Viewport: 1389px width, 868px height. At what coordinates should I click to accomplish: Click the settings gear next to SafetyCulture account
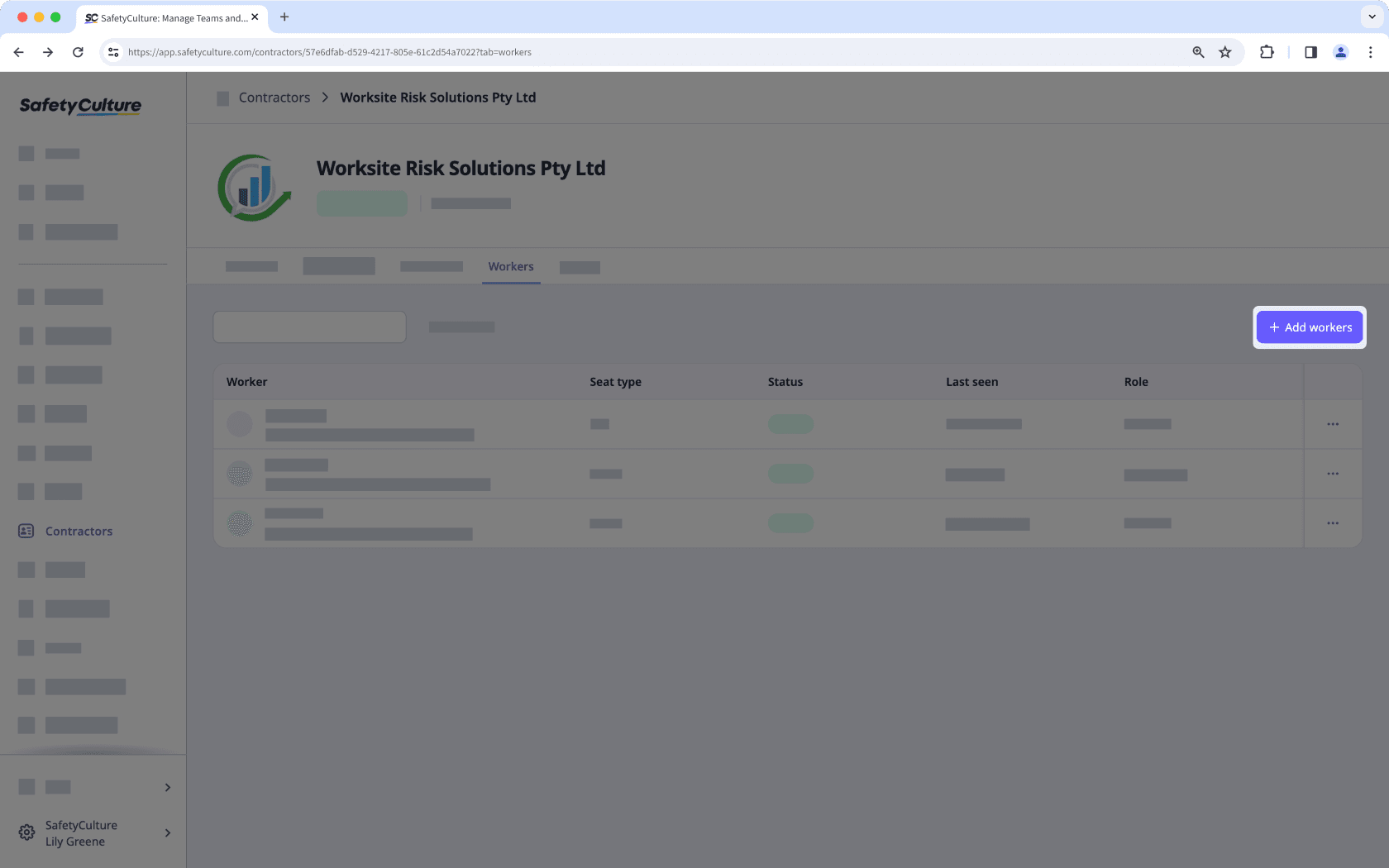[25, 832]
